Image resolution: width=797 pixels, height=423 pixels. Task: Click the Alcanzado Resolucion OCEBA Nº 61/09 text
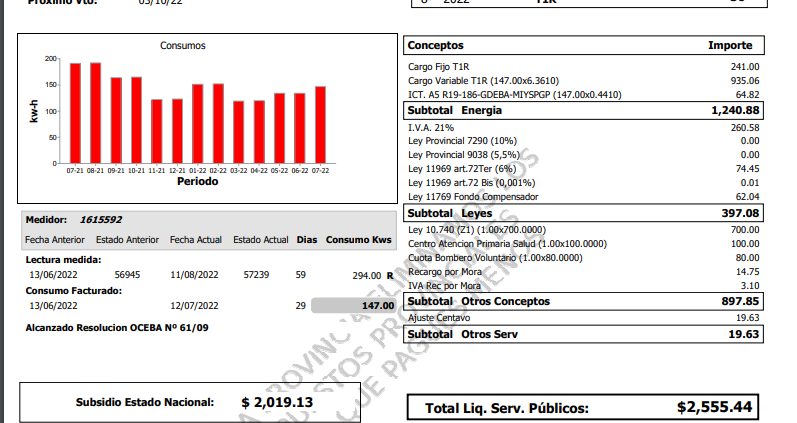pos(116,328)
